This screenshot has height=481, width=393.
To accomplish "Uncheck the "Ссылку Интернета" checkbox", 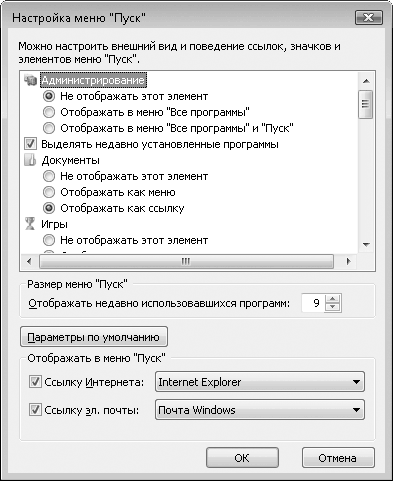I will click(x=35, y=382).
